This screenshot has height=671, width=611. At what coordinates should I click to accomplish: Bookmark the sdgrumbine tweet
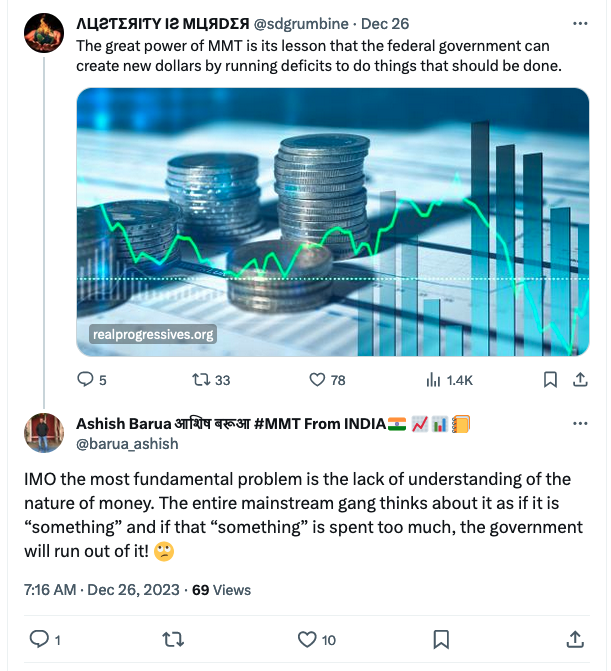pyautogui.click(x=550, y=380)
